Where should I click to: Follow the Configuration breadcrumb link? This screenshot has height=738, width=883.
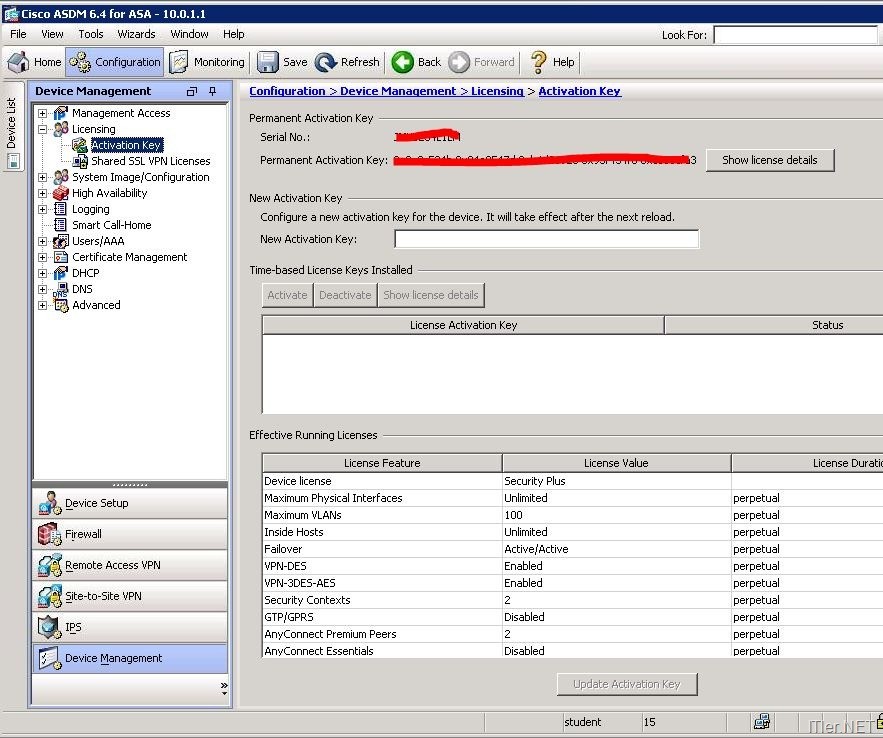tap(287, 91)
